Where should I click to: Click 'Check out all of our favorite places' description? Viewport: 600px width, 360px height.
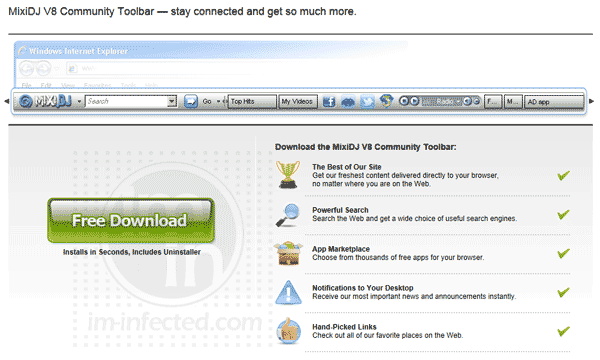click(387, 336)
